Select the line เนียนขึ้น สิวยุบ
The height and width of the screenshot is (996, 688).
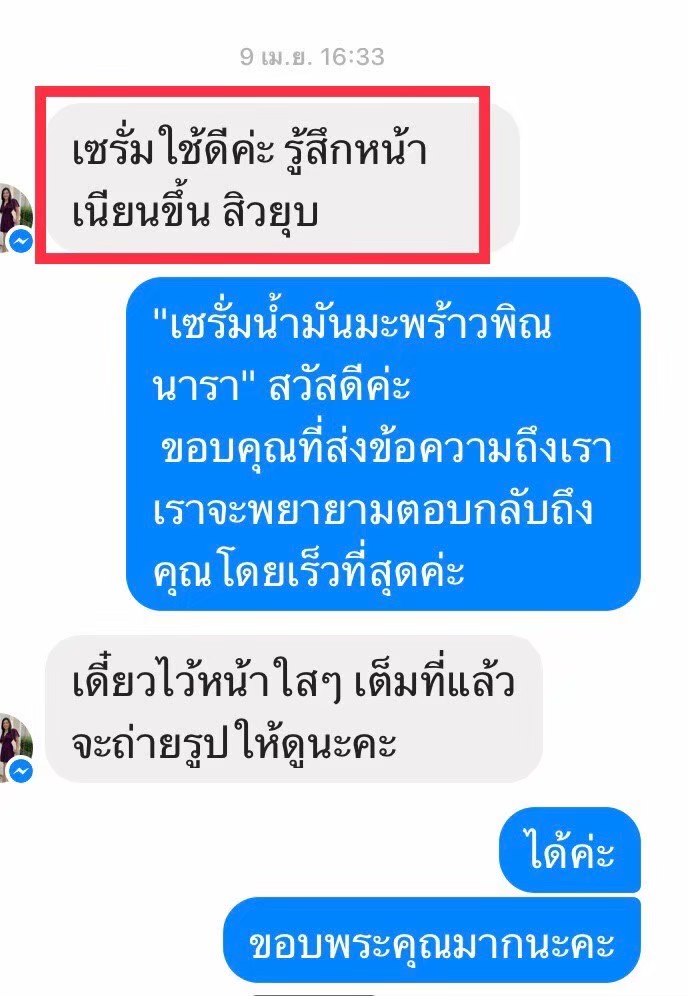click(x=195, y=210)
